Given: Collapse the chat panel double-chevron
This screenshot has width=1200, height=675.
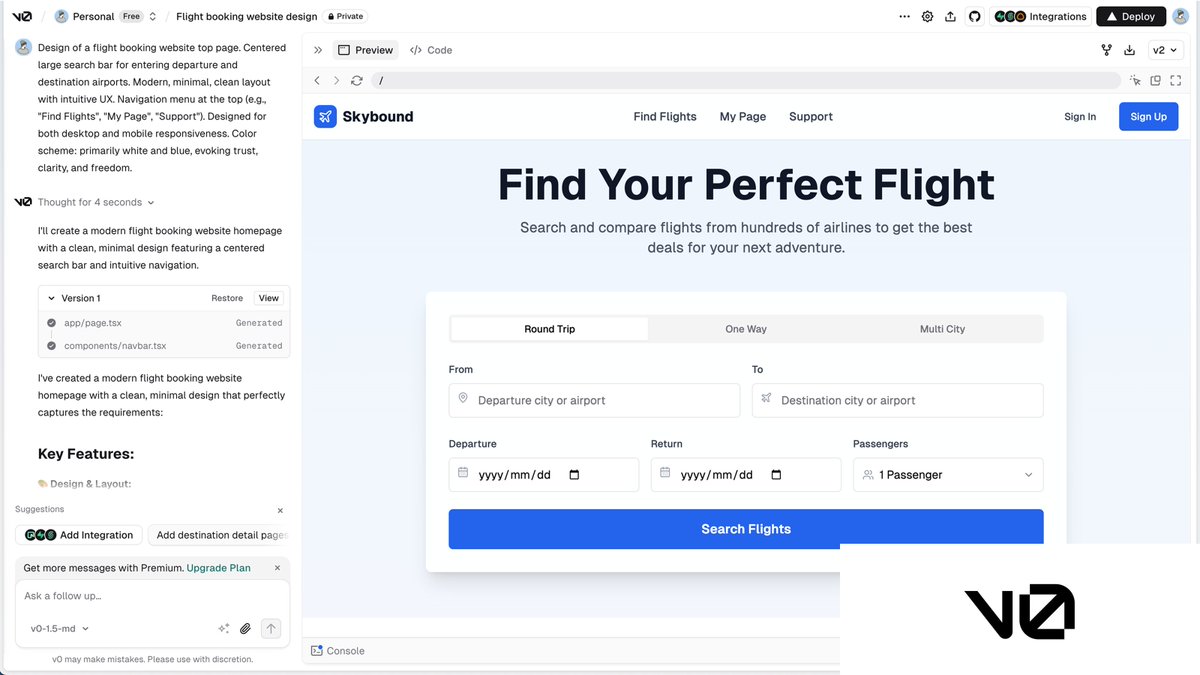Looking at the screenshot, I should pyautogui.click(x=318, y=50).
